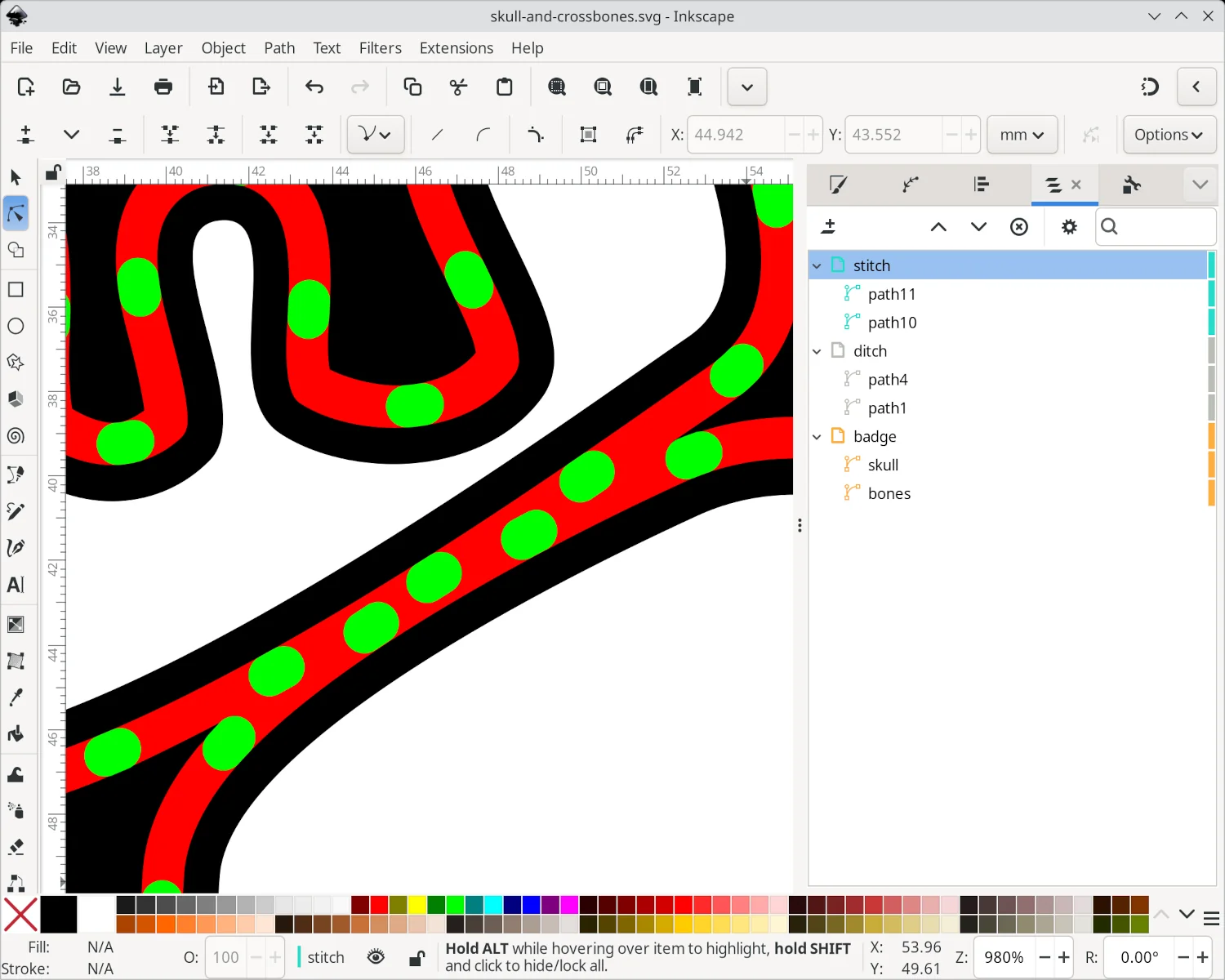Open the Path menu
1225x980 pixels.
(x=279, y=48)
